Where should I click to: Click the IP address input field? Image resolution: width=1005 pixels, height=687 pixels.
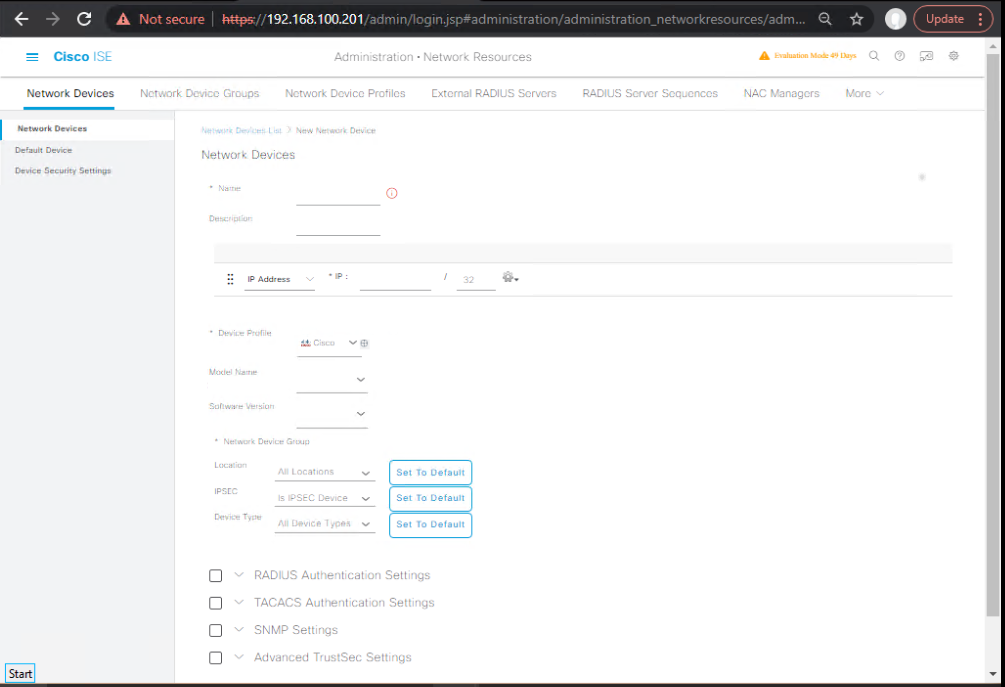click(395, 280)
